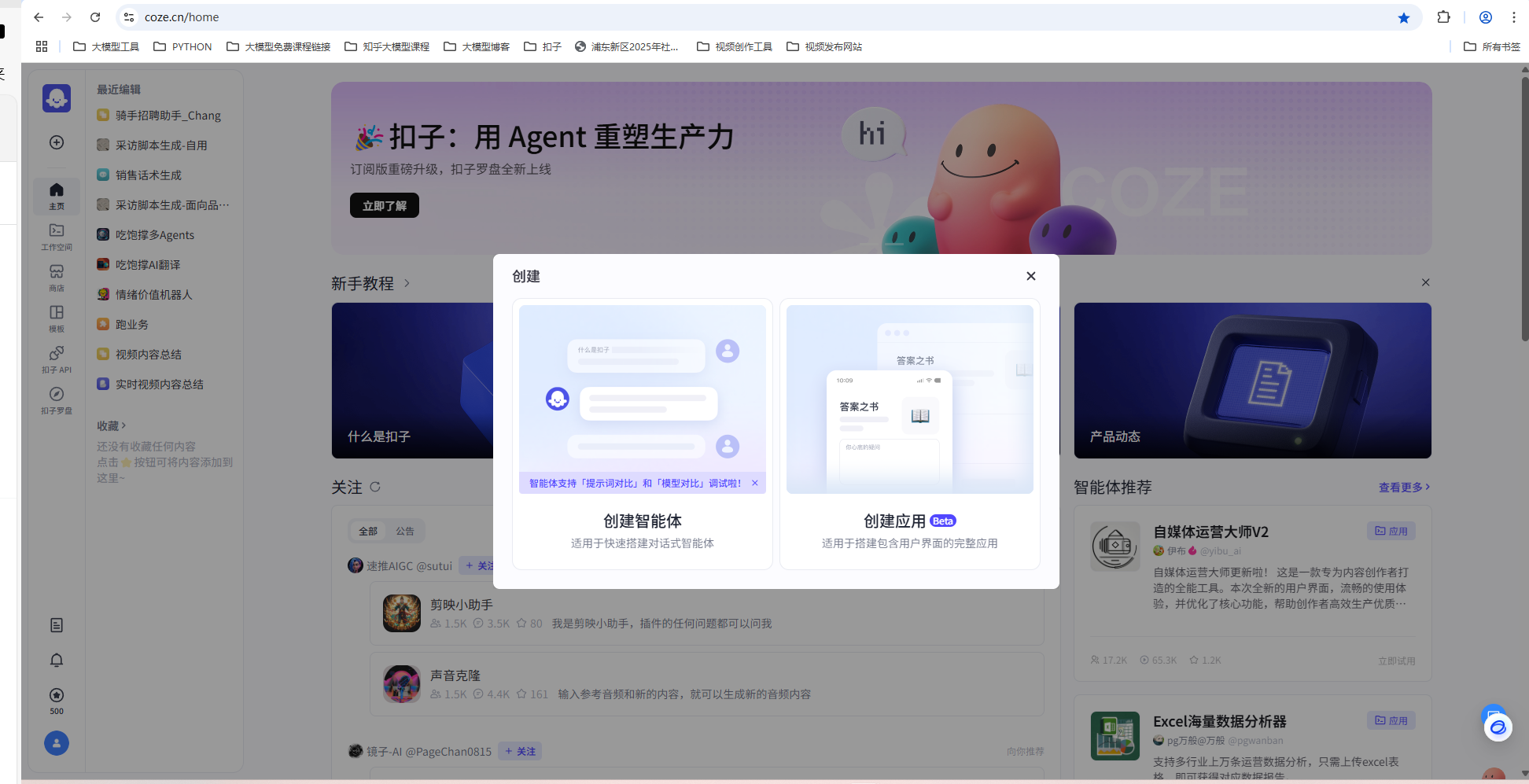Expand the 新手教程 chevron
This screenshot has width=1529, height=784.
pyautogui.click(x=407, y=283)
